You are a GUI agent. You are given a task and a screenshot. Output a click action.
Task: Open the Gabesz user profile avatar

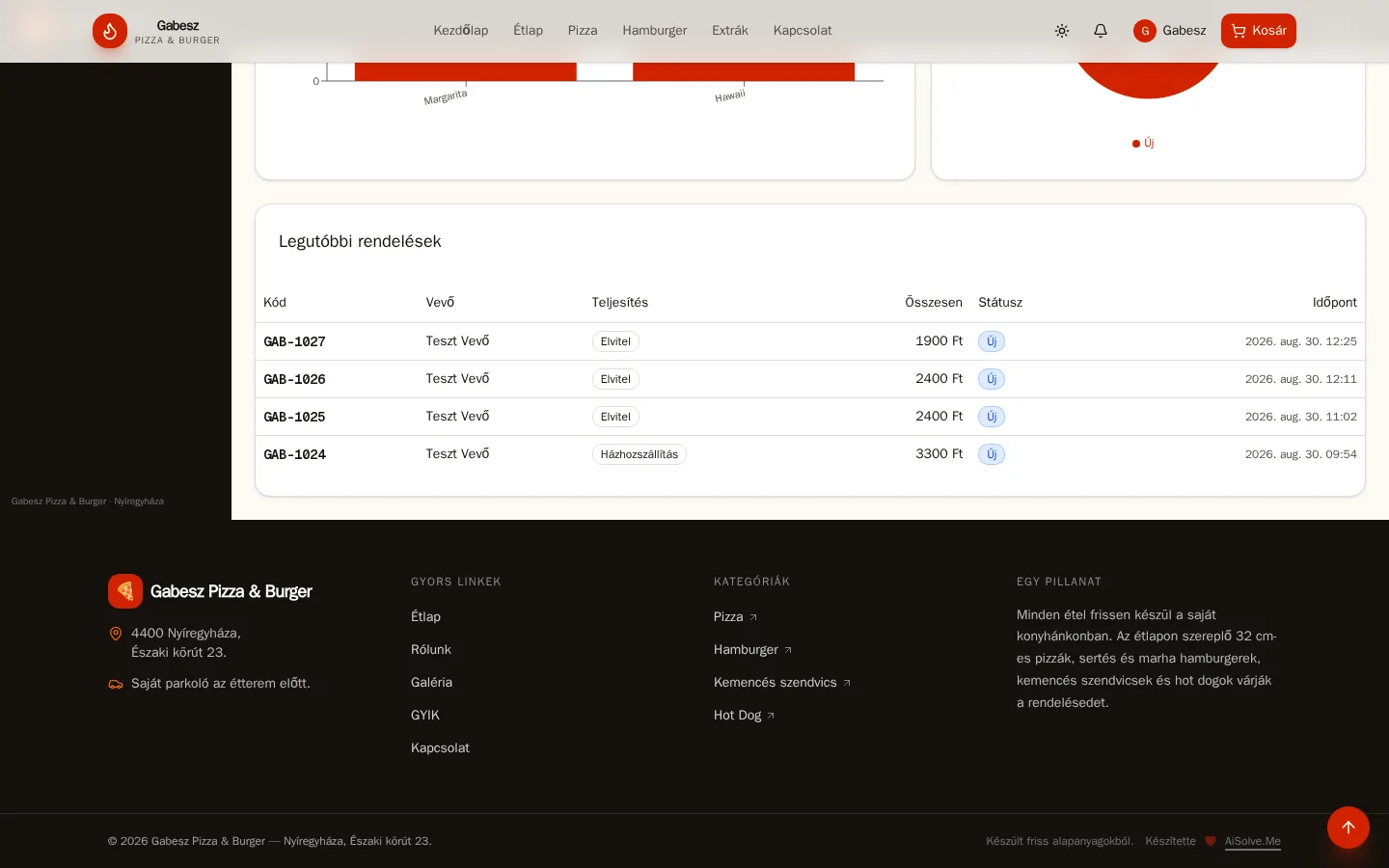pyautogui.click(x=1145, y=31)
